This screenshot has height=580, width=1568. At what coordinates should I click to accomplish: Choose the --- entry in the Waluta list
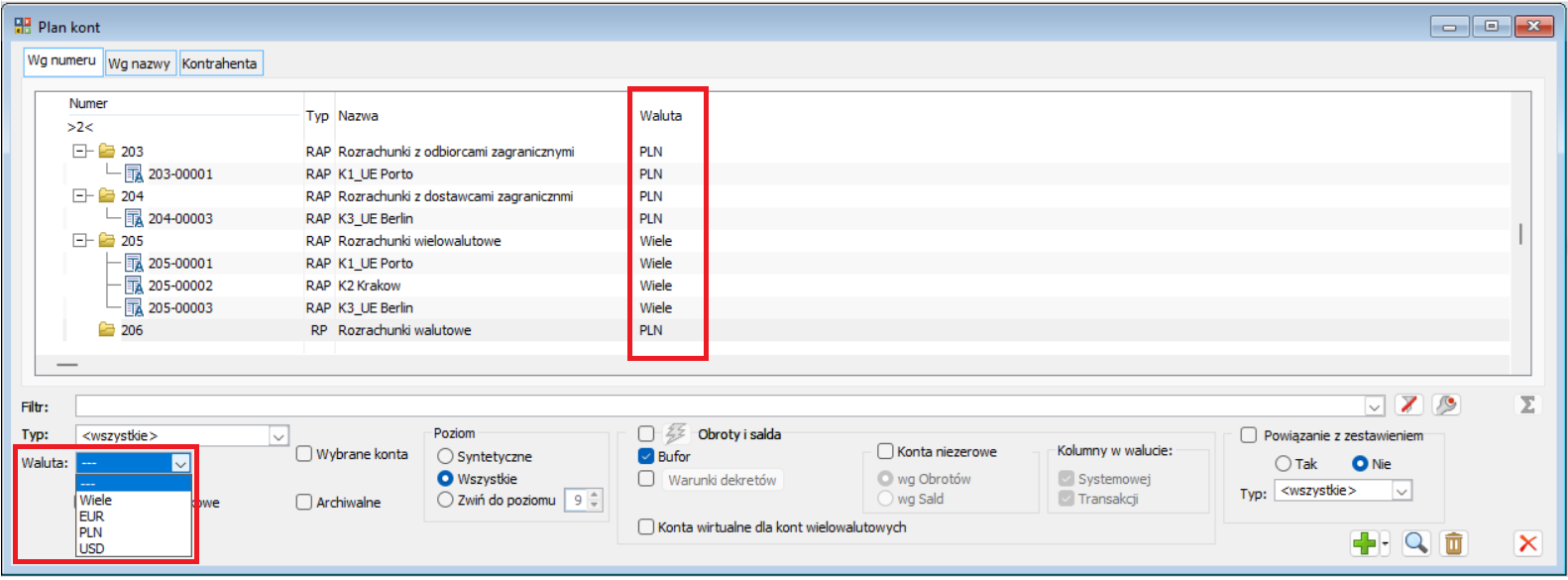(133, 484)
